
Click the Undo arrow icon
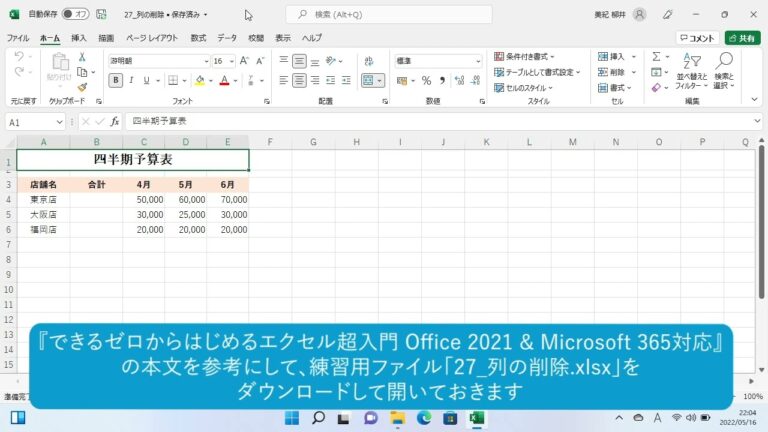pyautogui.click(x=19, y=56)
